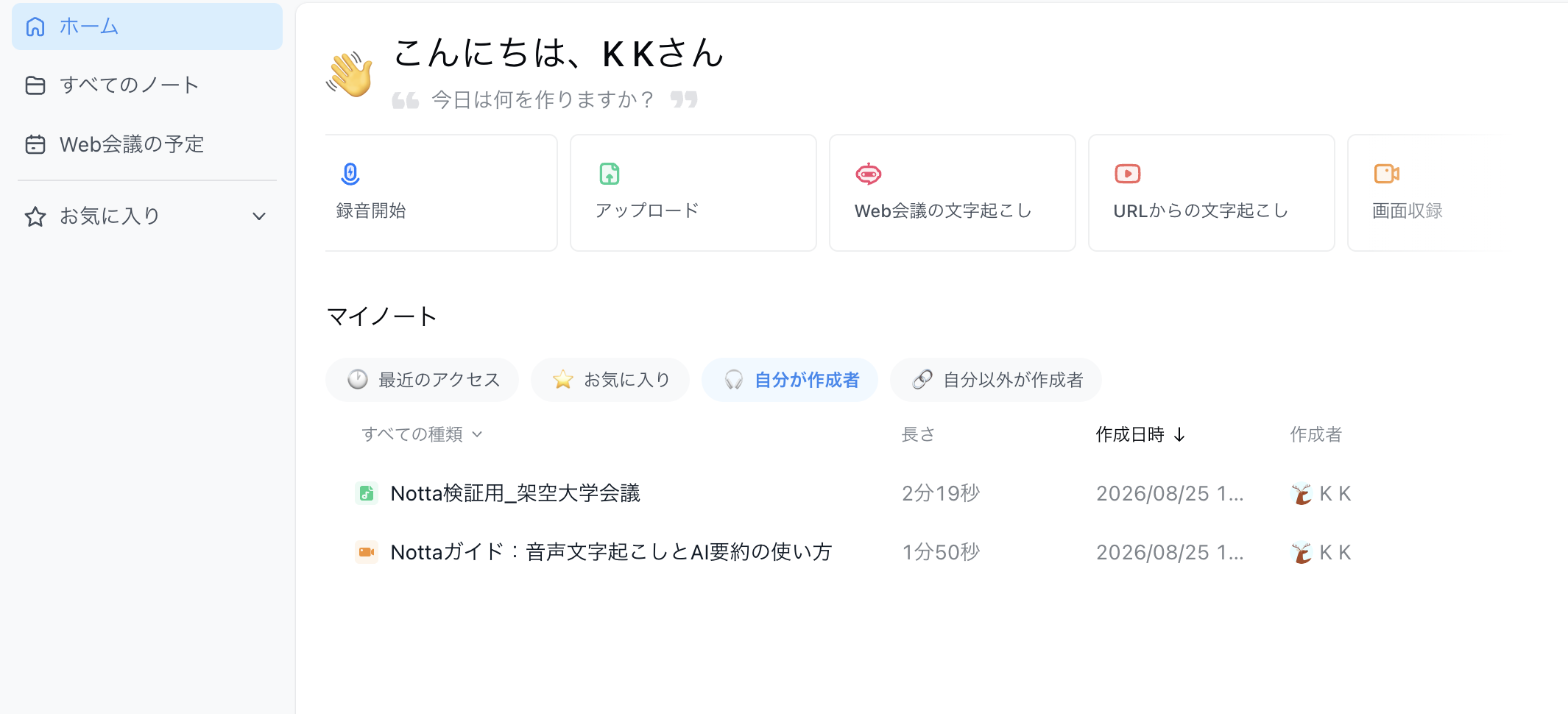Switch to the 最近のアクセス tab
The height and width of the screenshot is (714, 1568).
[423, 380]
